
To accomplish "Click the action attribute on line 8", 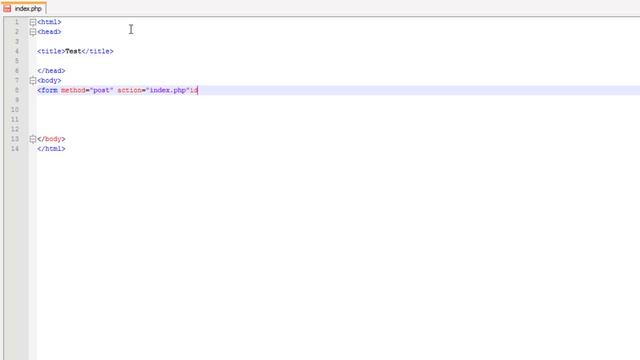I will [129, 91].
